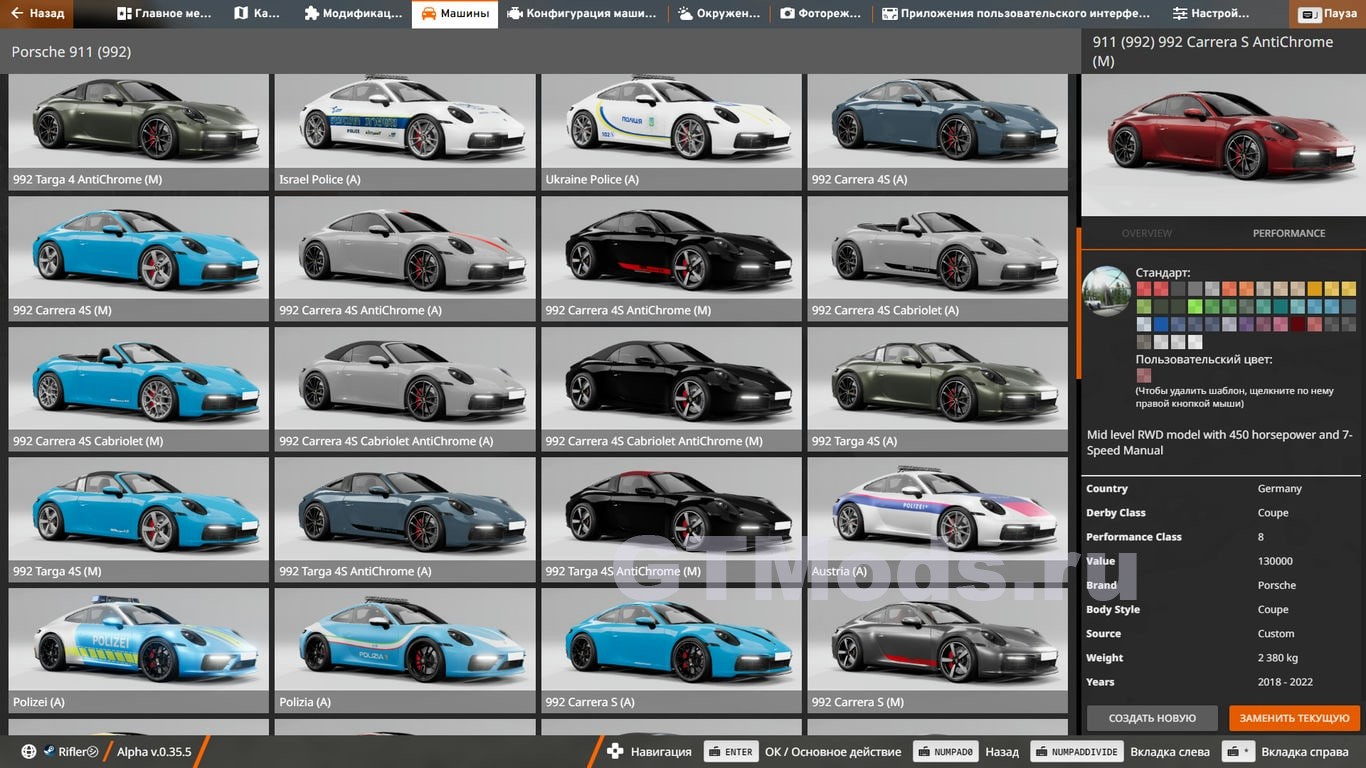The image size is (1366, 768).
Task: Select the 992 Carrera S (A) car
Action: tap(671, 650)
